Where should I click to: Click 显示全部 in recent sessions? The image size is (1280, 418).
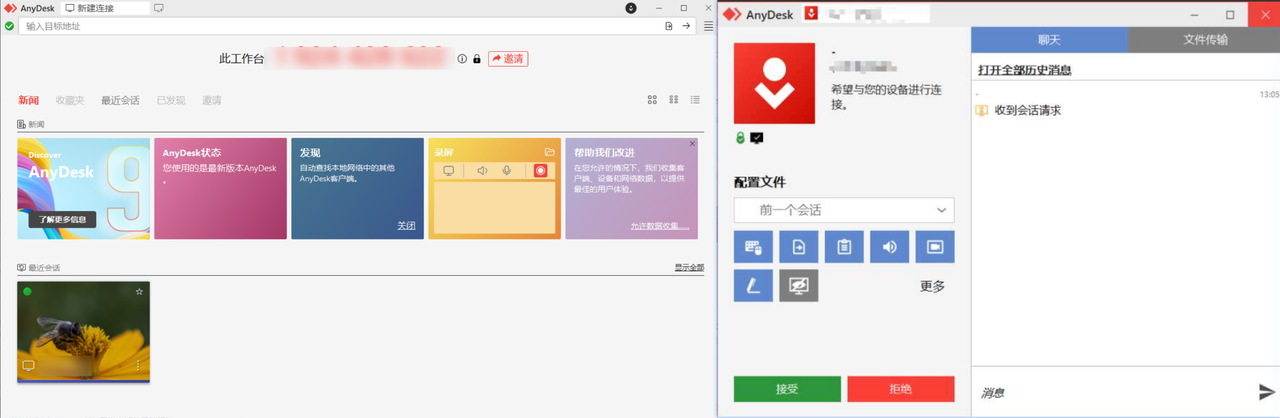pyautogui.click(x=689, y=267)
